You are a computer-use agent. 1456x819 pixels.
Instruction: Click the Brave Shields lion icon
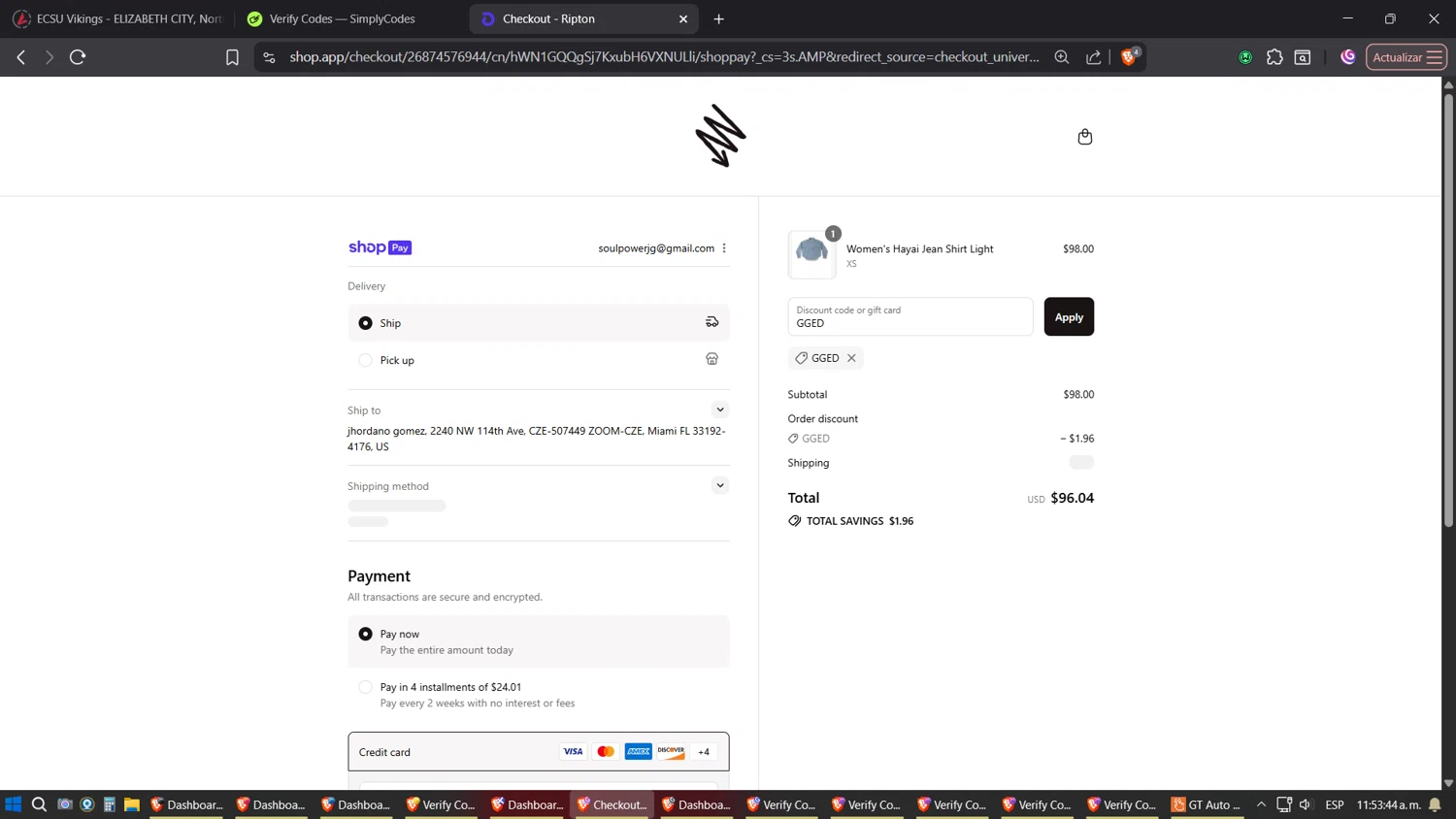[1129, 56]
